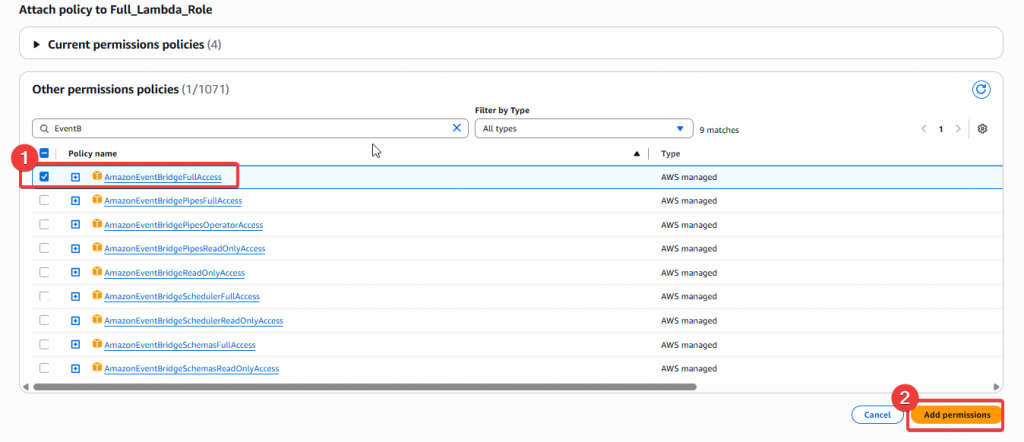Viewport: 1024px width, 442px height.
Task: Click the scrollbar right arrow
Action: coord(997,387)
